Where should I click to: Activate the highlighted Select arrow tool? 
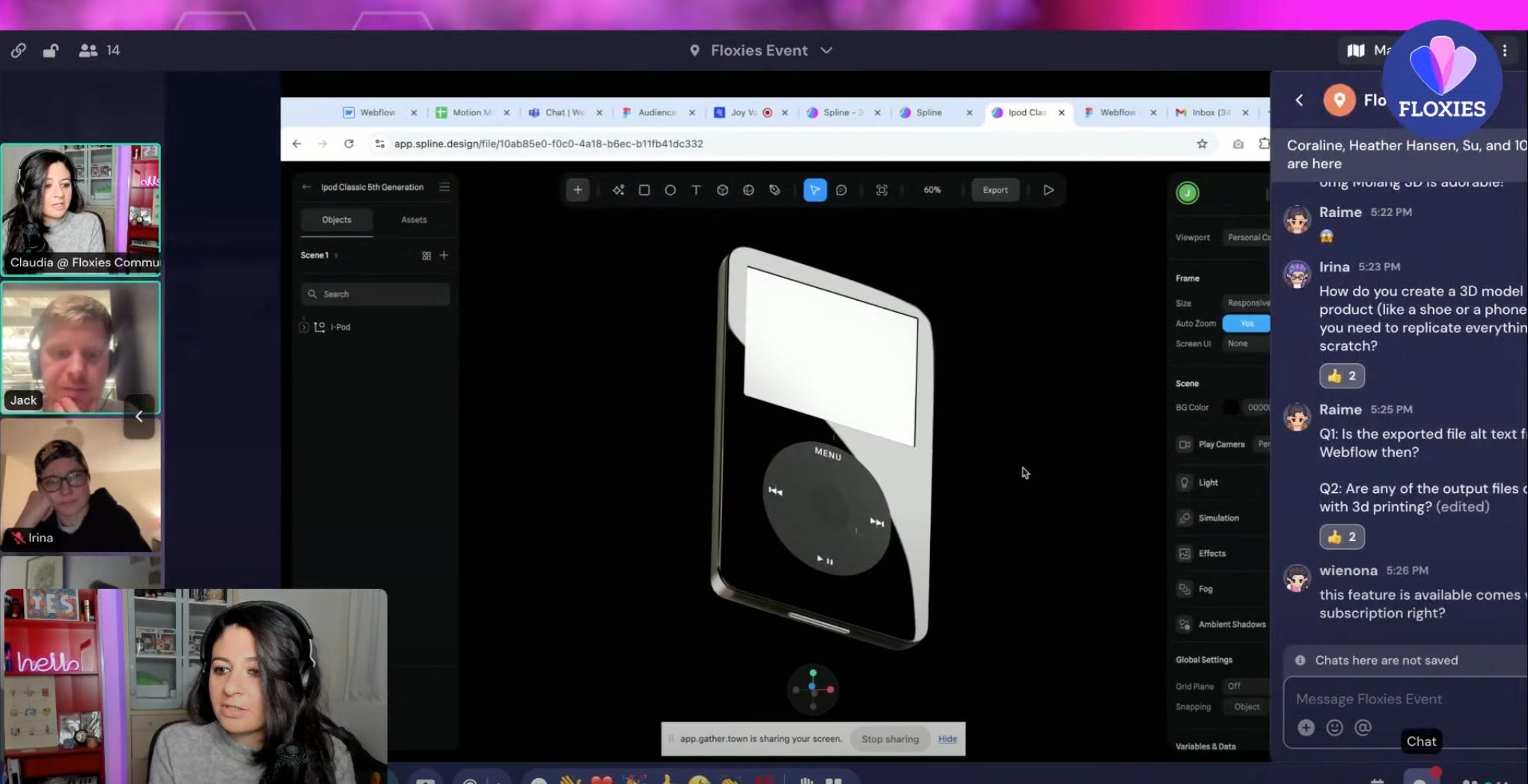click(x=815, y=190)
